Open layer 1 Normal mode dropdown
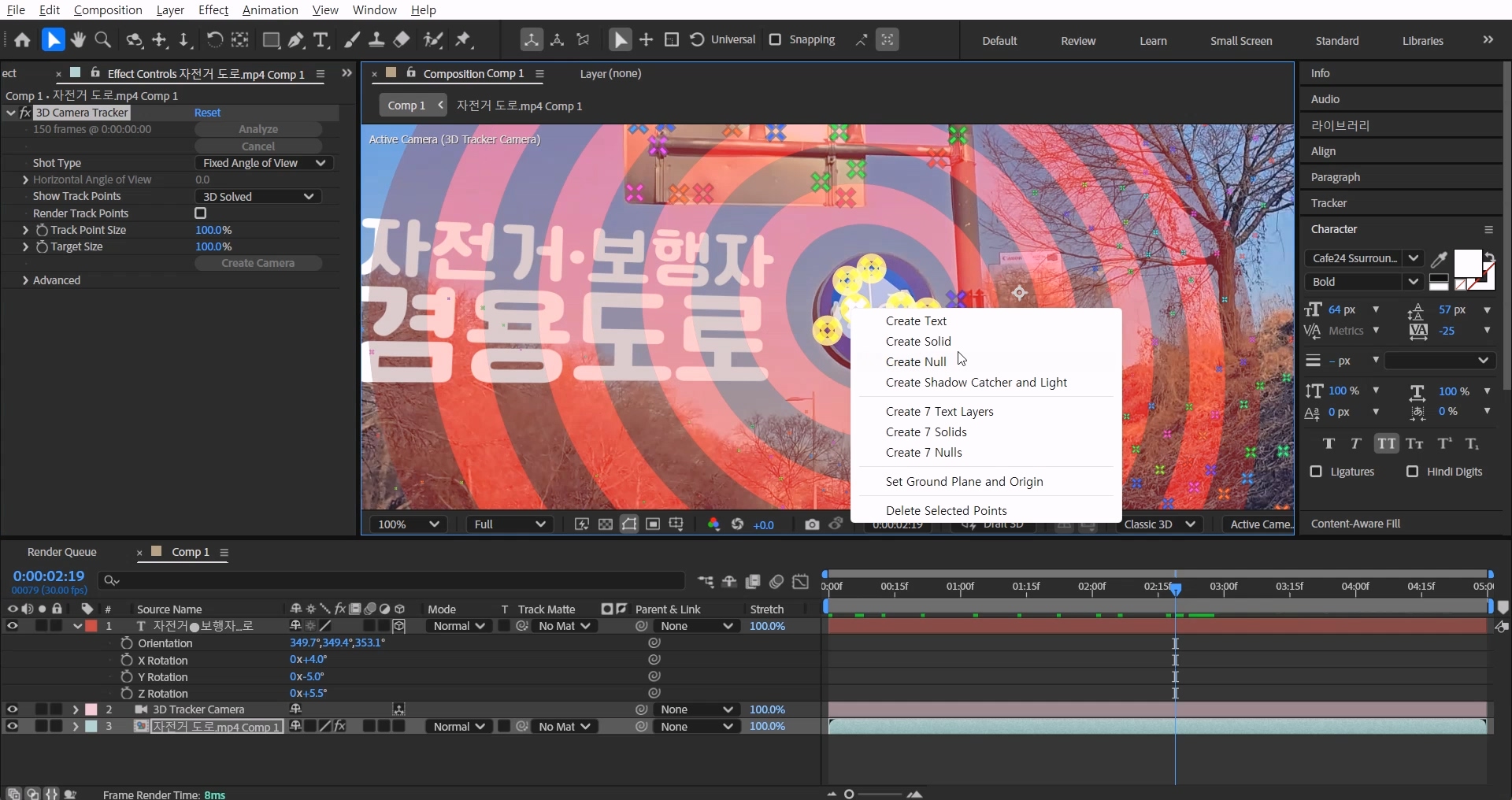The image size is (1512, 800). click(x=458, y=626)
